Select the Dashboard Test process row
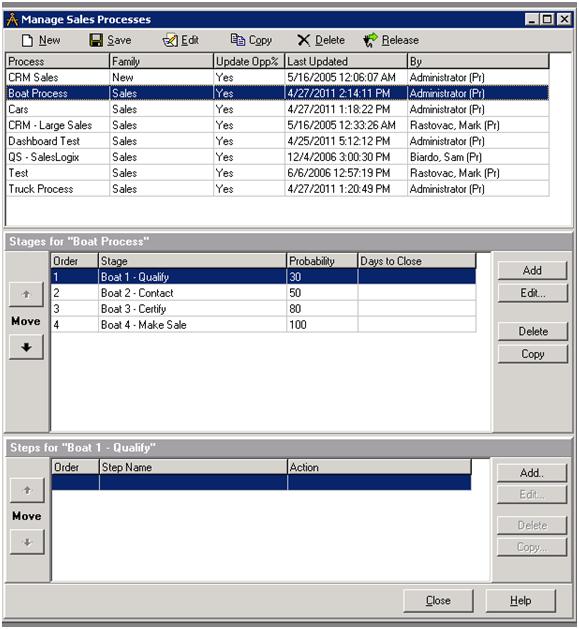Viewport: 579px width, 629px height. click(x=277, y=141)
